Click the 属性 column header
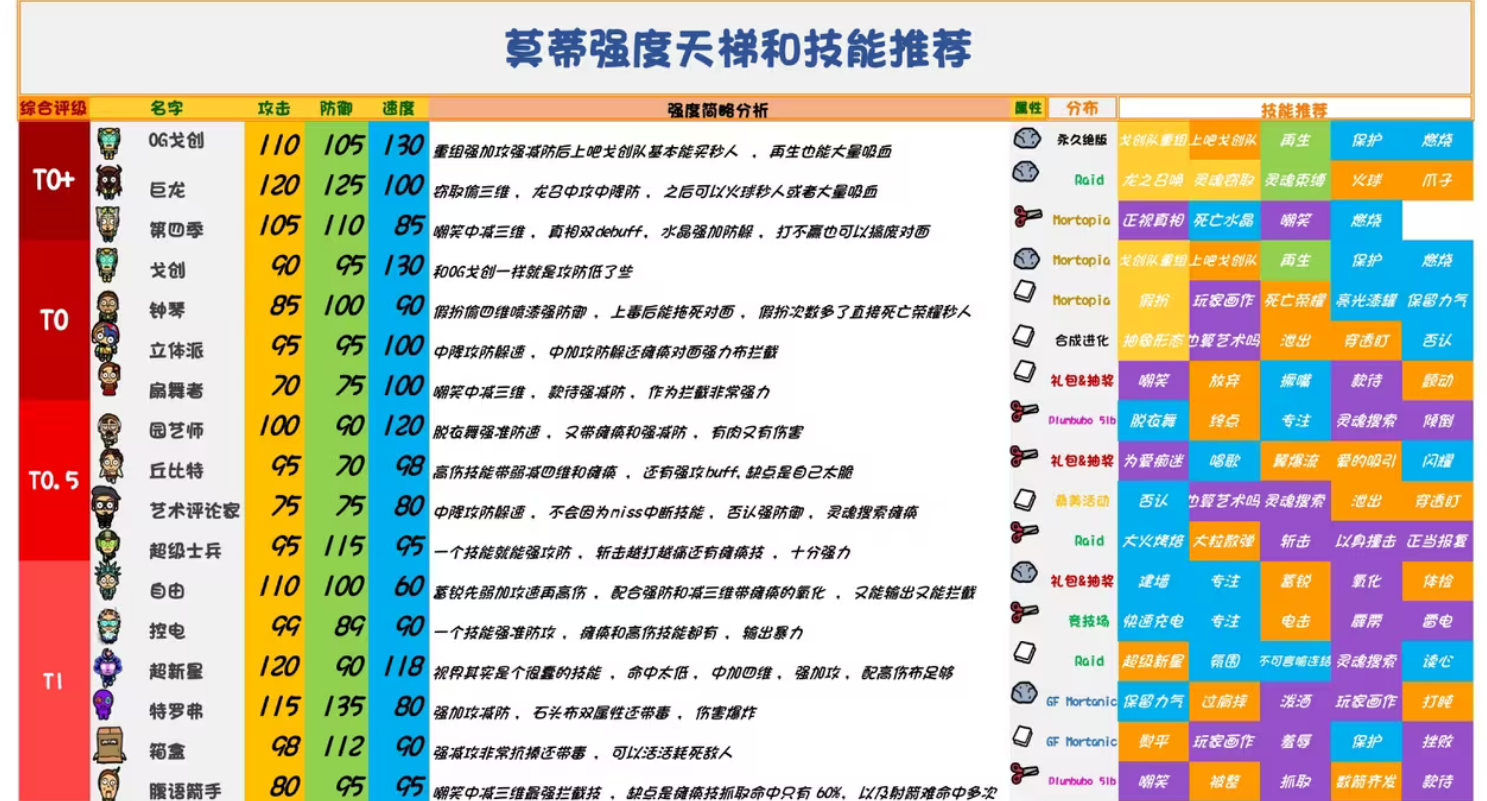1487x801 pixels. [1028, 108]
